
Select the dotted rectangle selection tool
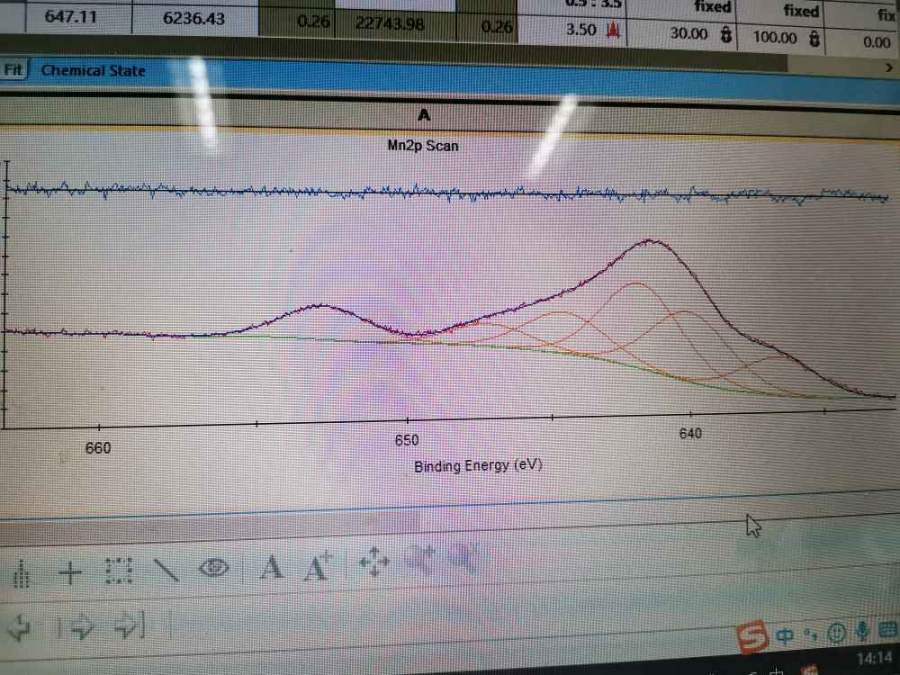119,571
